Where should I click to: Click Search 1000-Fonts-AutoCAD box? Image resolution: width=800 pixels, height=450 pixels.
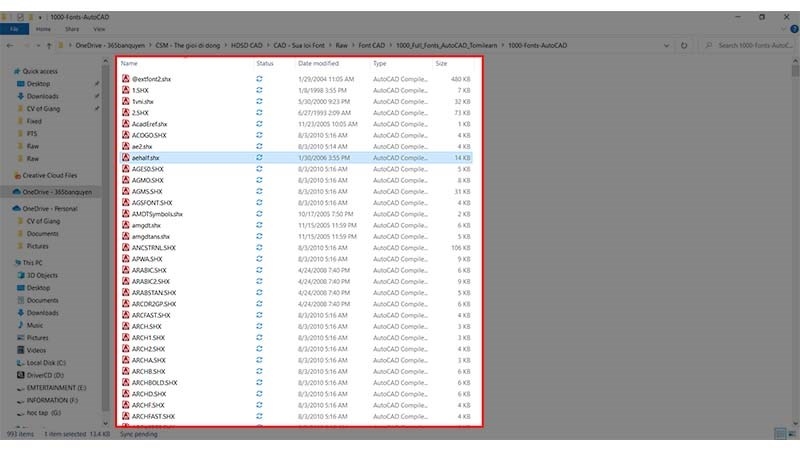coord(747,45)
